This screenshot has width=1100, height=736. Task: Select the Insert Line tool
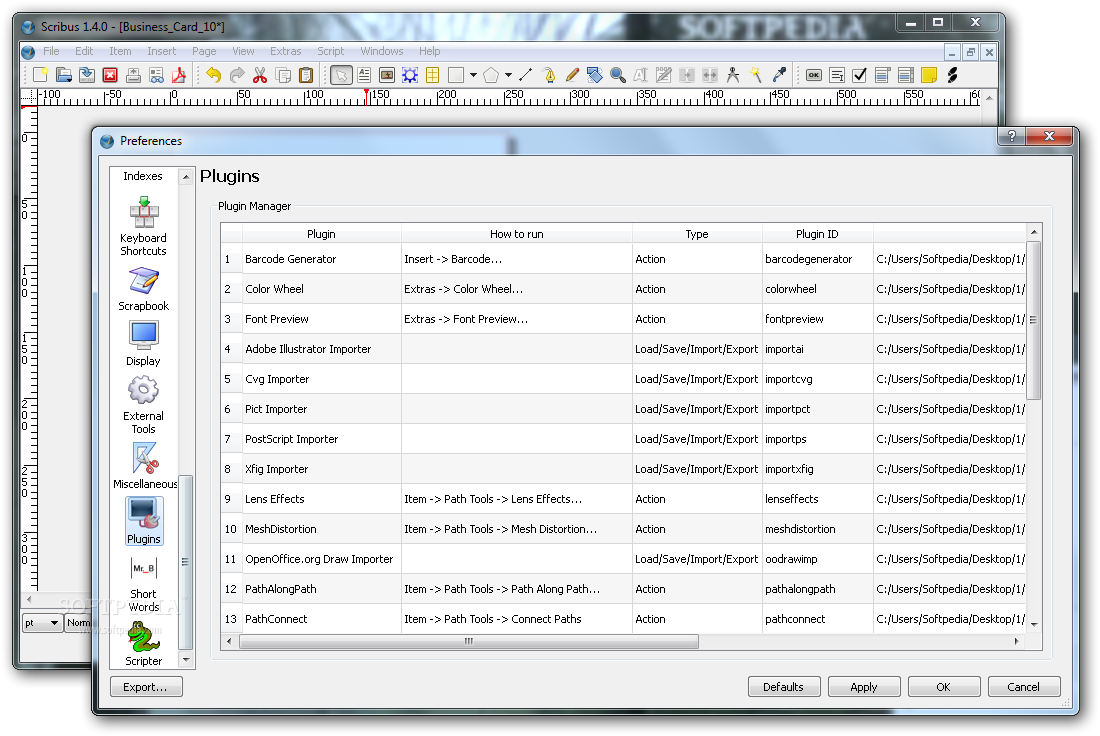525,75
